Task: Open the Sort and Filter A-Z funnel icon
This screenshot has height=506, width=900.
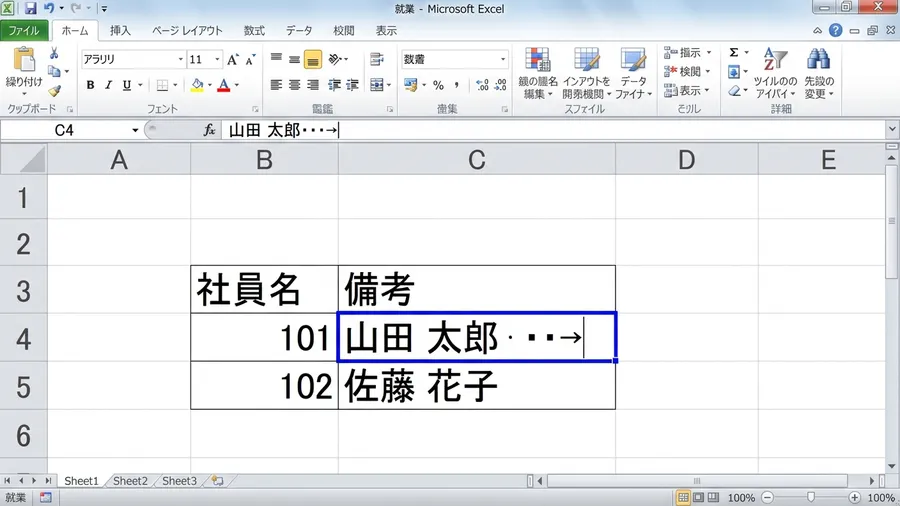Action: [775, 60]
